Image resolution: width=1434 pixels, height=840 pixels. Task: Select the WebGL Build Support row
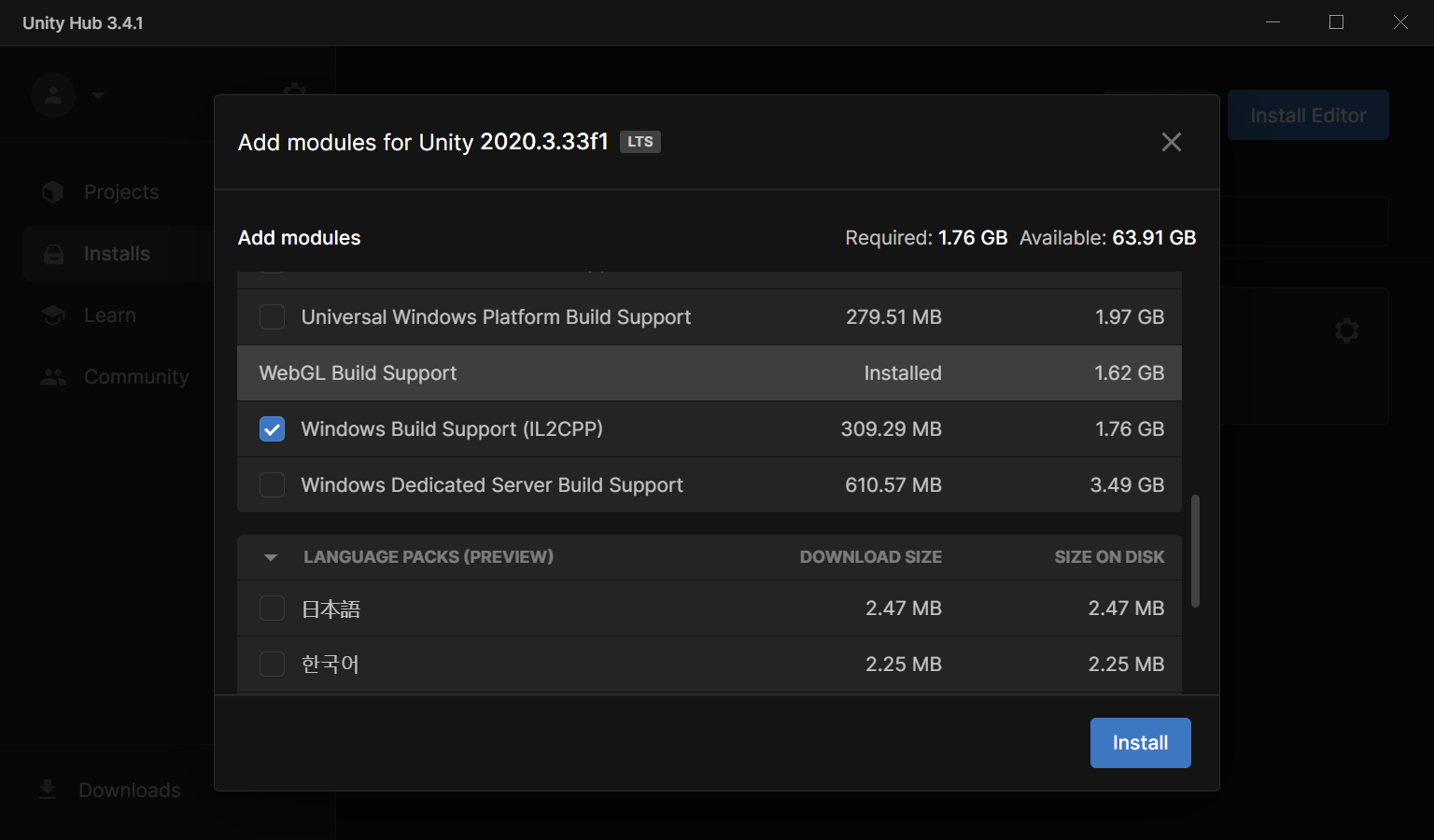click(710, 373)
